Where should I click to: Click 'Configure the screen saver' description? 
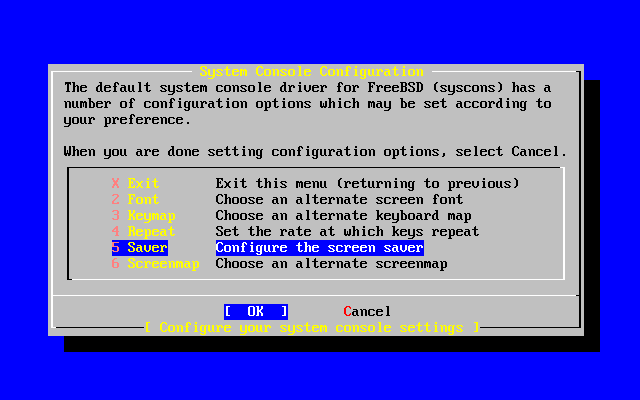pyautogui.click(x=320, y=247)
